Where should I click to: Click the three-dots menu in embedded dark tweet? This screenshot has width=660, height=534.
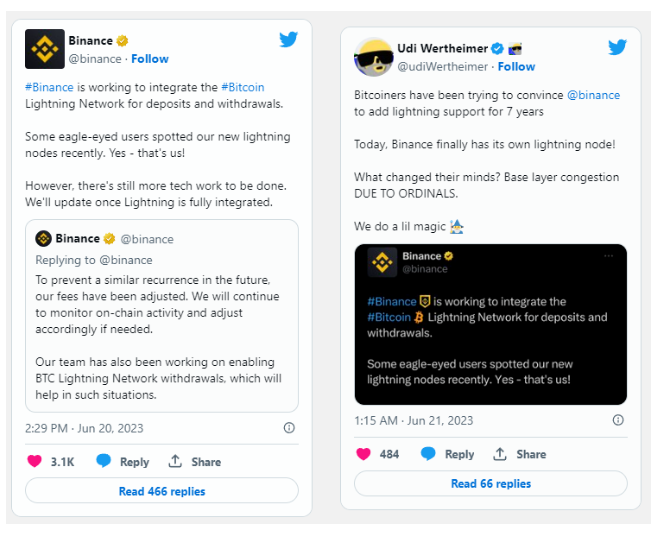608,256
